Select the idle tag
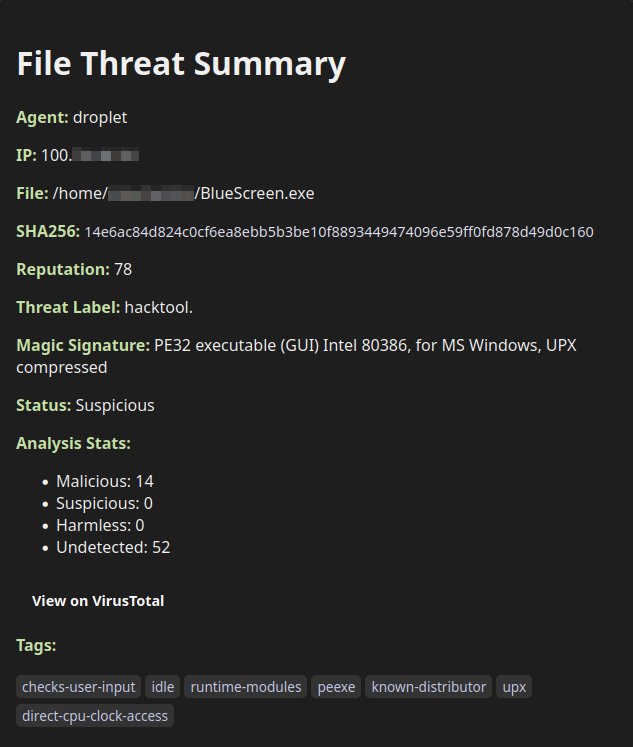Viewport: 633px width, 747px height. point(162,687)
